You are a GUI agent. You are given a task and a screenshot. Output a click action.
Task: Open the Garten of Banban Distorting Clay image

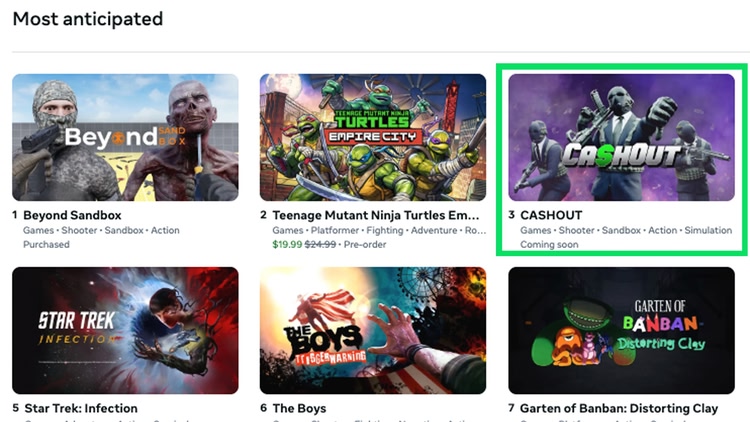pos(621,330)
